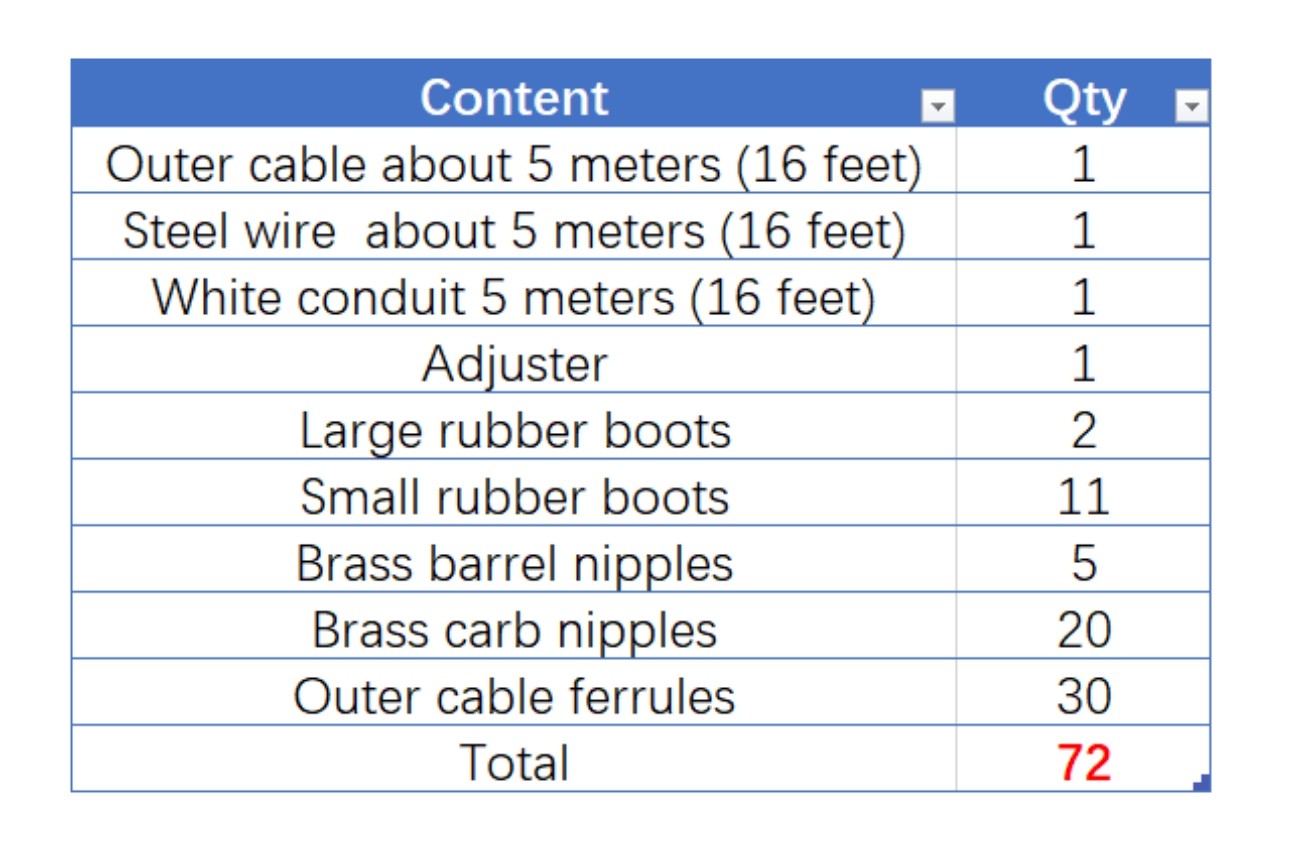1300x867 pixels.
Task: Click the Total label cell
Action: (514, 762)
